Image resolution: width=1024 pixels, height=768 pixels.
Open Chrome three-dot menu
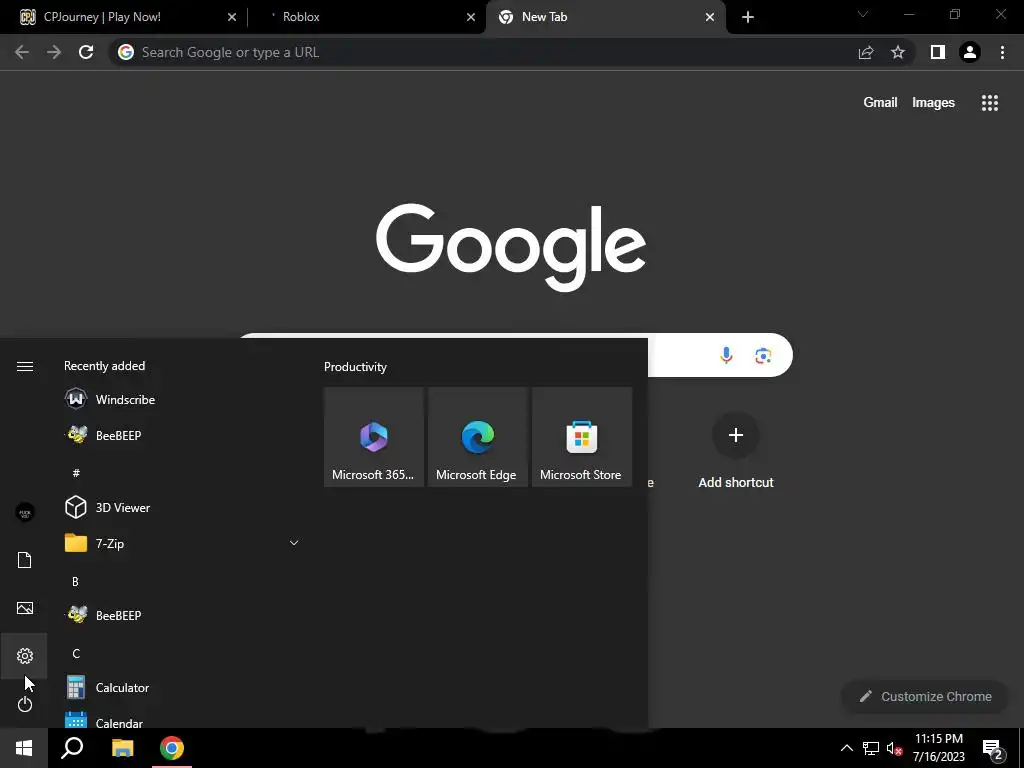pos(1002,52)
